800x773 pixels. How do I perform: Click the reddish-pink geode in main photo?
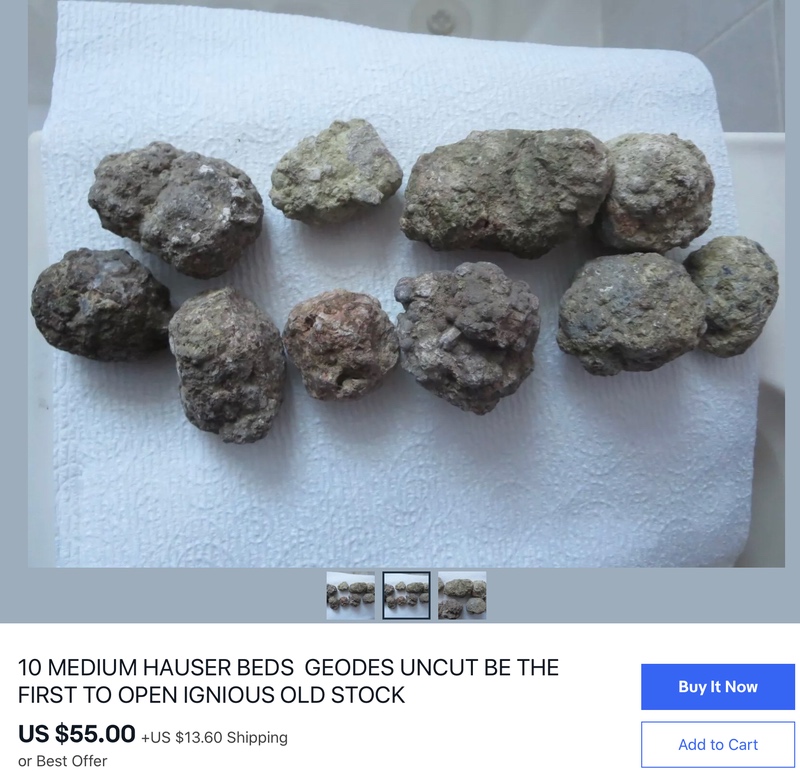pyautogui.click(x=340, y=344)
